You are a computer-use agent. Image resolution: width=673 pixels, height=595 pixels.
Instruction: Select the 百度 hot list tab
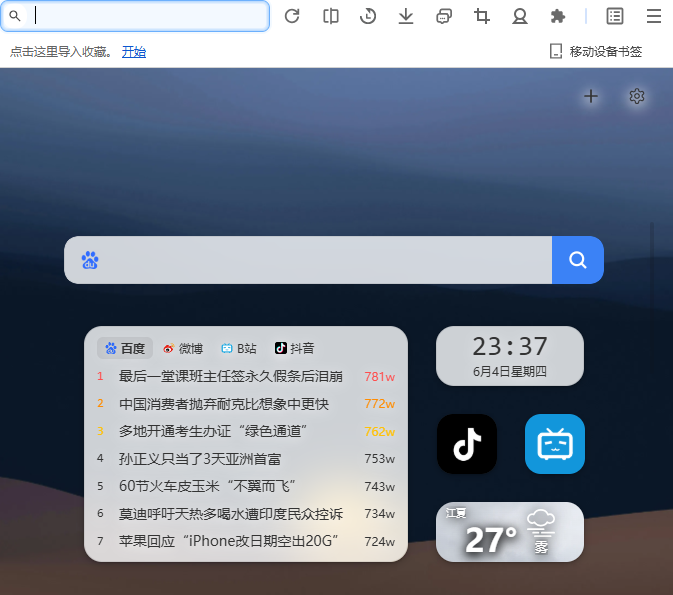click(125, 348)
